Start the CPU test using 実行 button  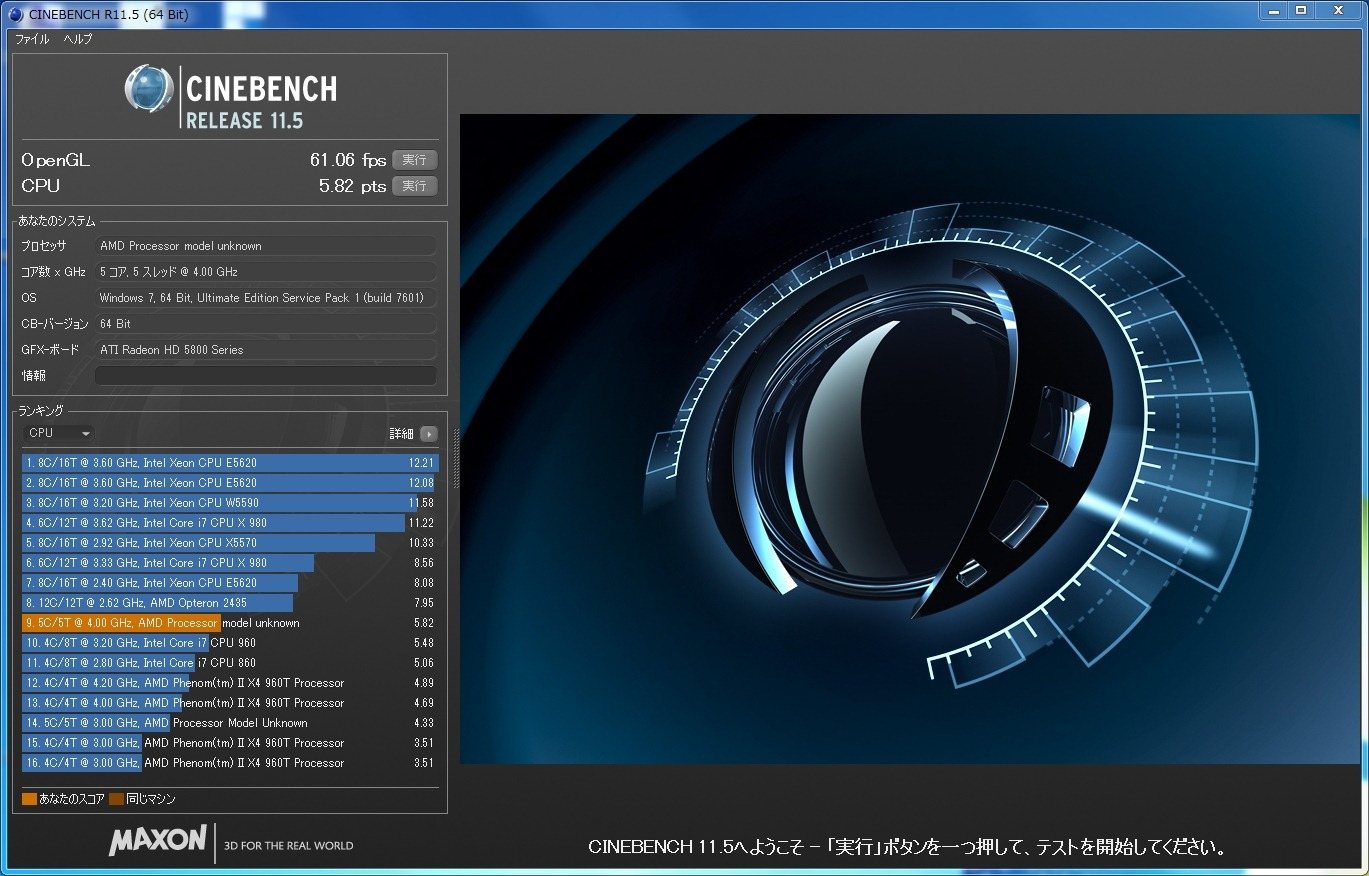(414, 186)
